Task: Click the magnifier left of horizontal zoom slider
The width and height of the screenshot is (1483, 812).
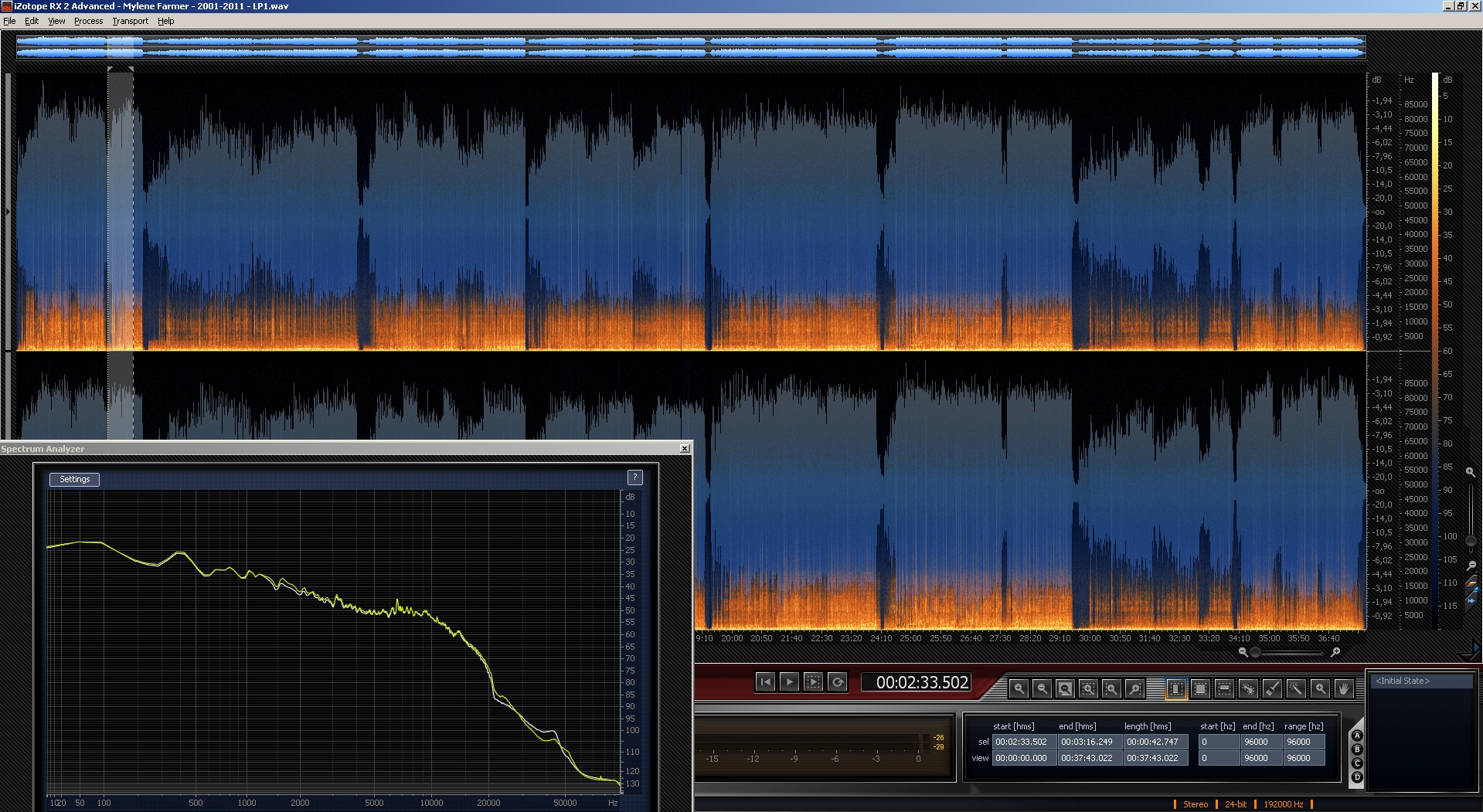Action: (1243, 652)
